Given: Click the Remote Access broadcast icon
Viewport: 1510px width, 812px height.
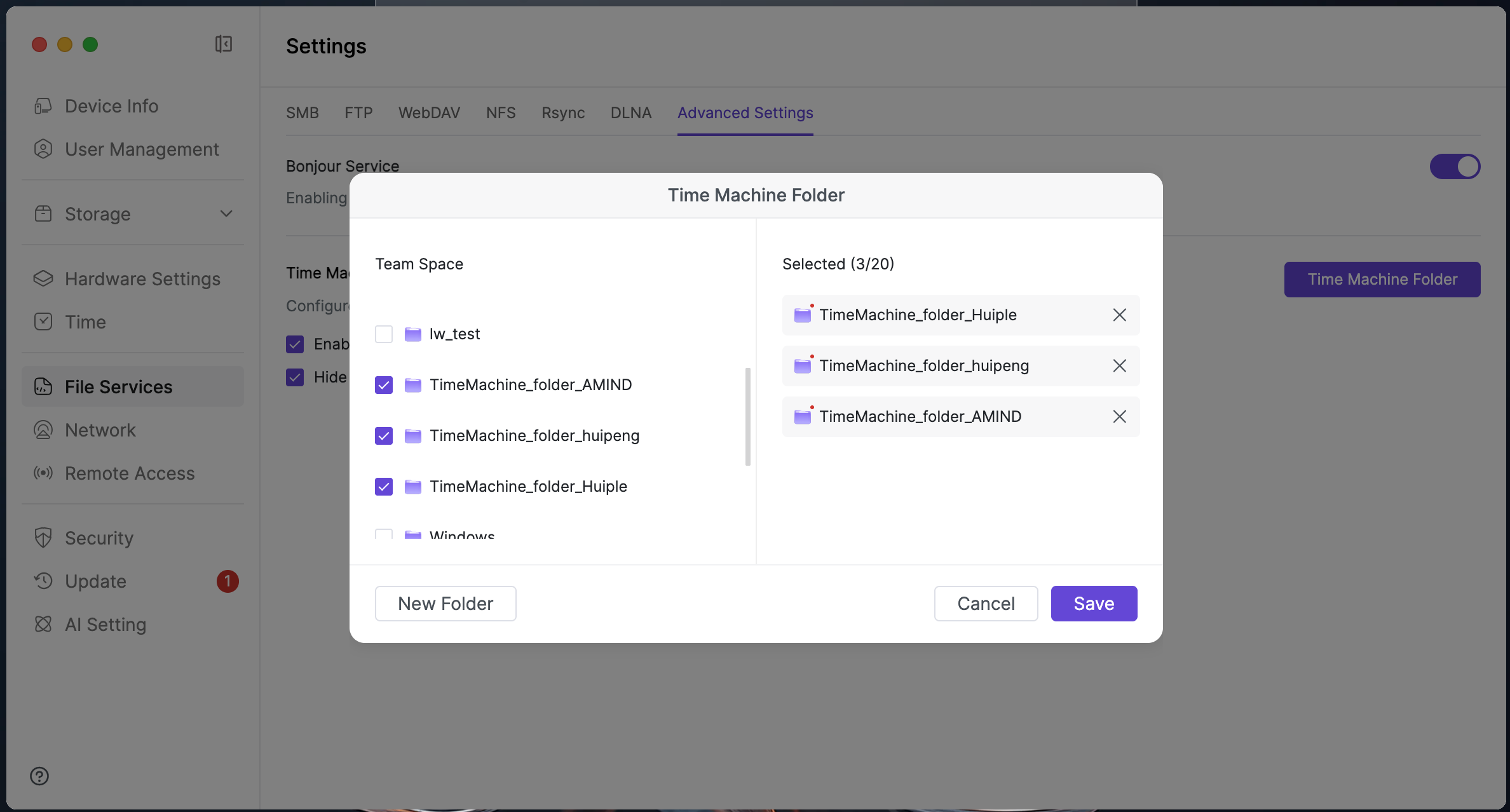Looking at the screenshot, I should pyautogui.click(x=43, y=473).
